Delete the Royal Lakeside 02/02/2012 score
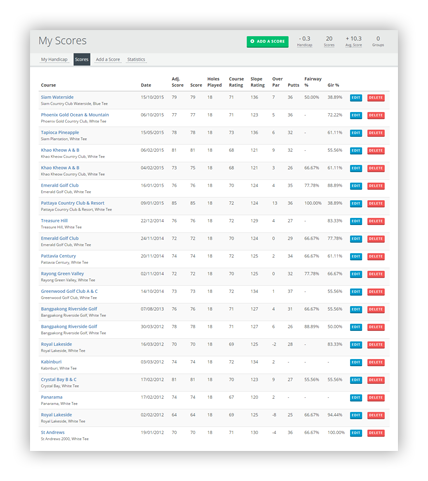The height and width of the screenshot is (481, 428). click(376, 415)
